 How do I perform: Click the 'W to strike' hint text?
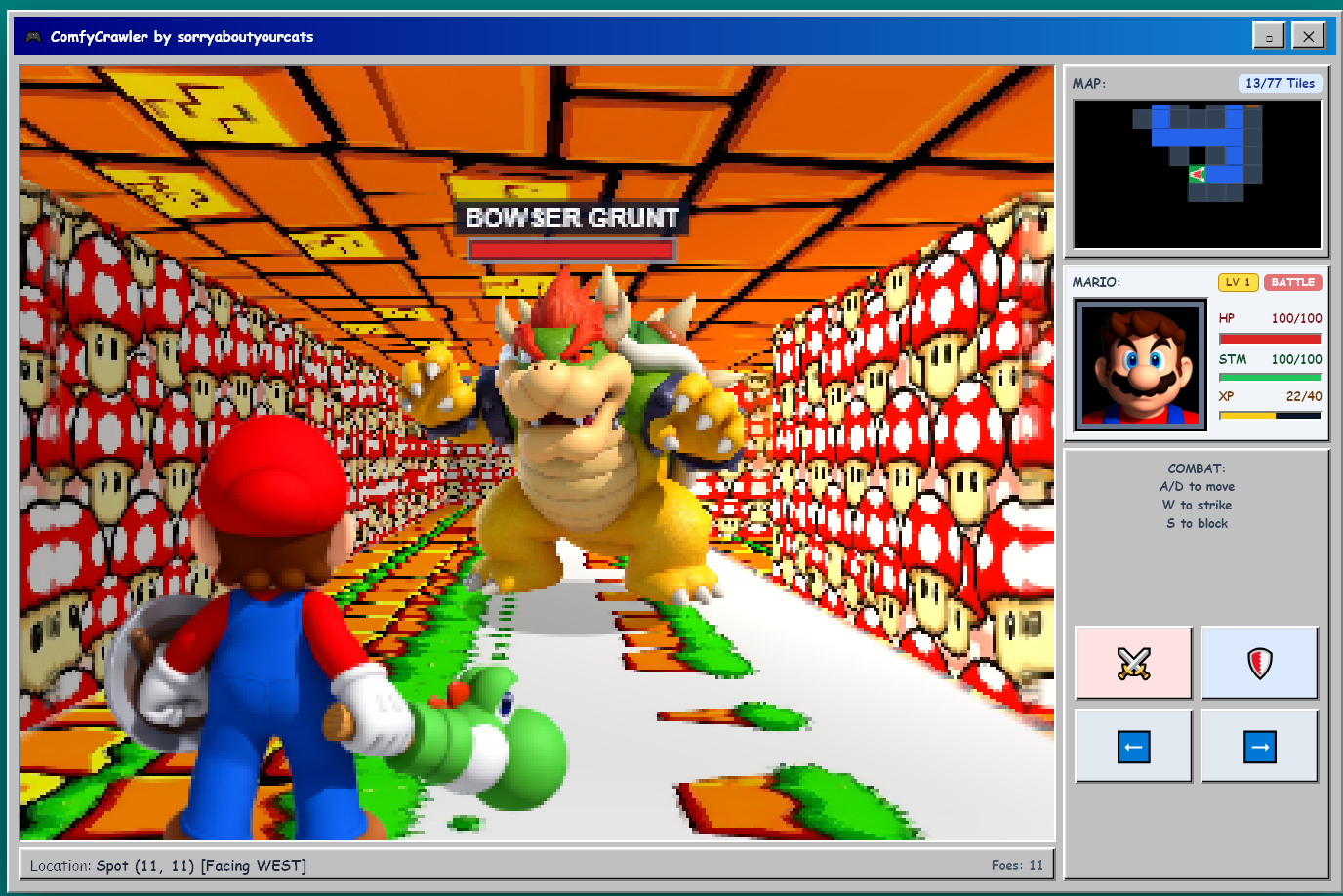[x=1197, y=505]
